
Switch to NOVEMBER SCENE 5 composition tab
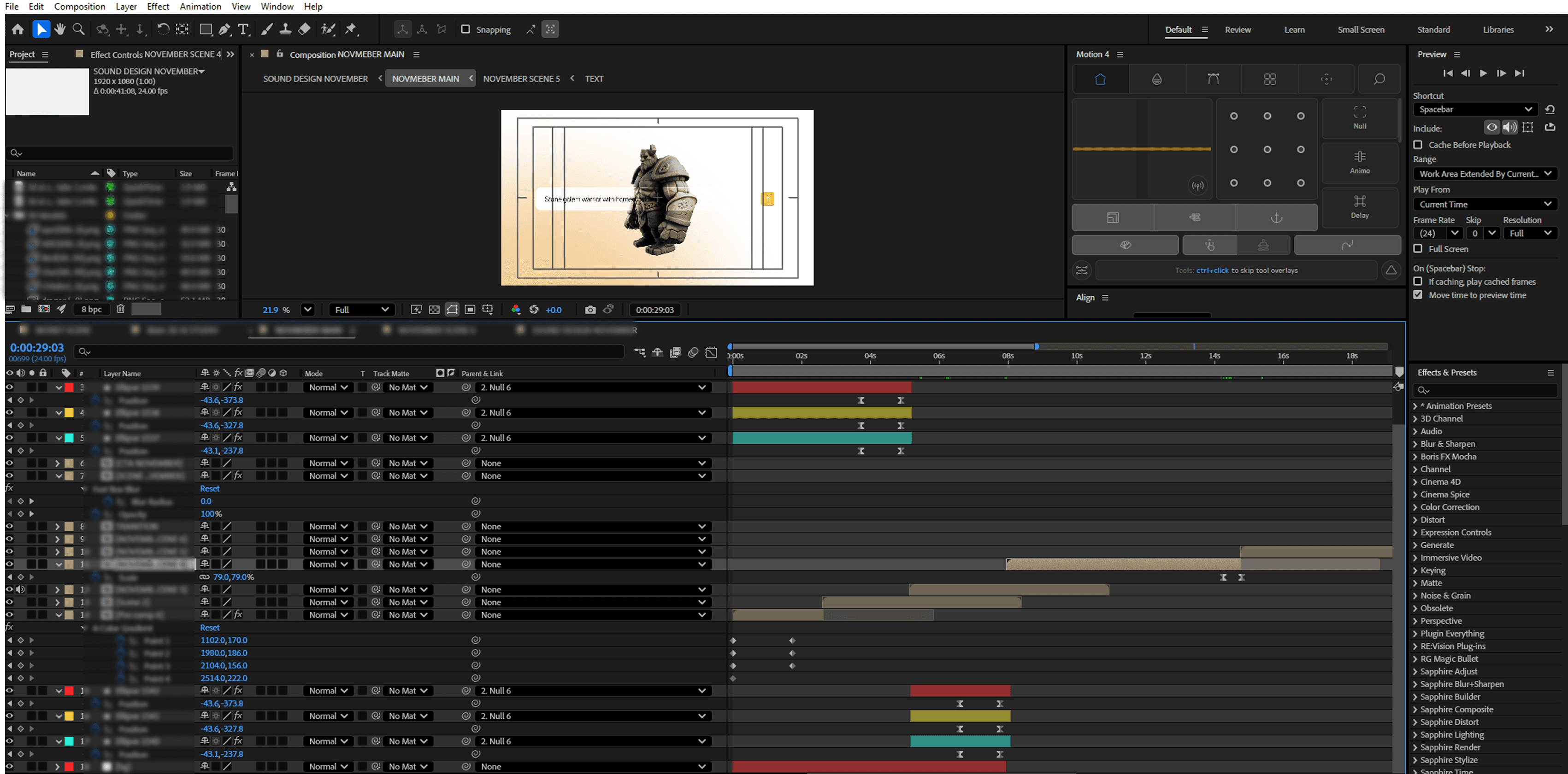pyautogui.click(x=521, y=78)
